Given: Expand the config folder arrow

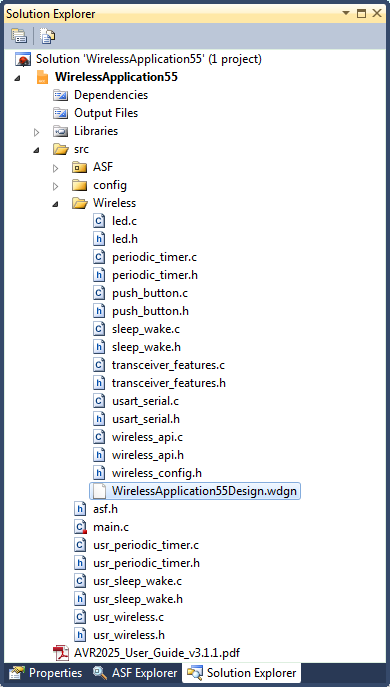Looking at the screenshot, I should tap(56, 186).
